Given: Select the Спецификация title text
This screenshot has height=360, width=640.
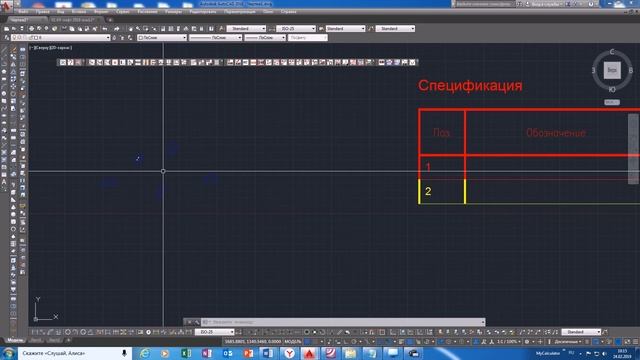Looking at the screenshot, I should (x=470, y=86).
